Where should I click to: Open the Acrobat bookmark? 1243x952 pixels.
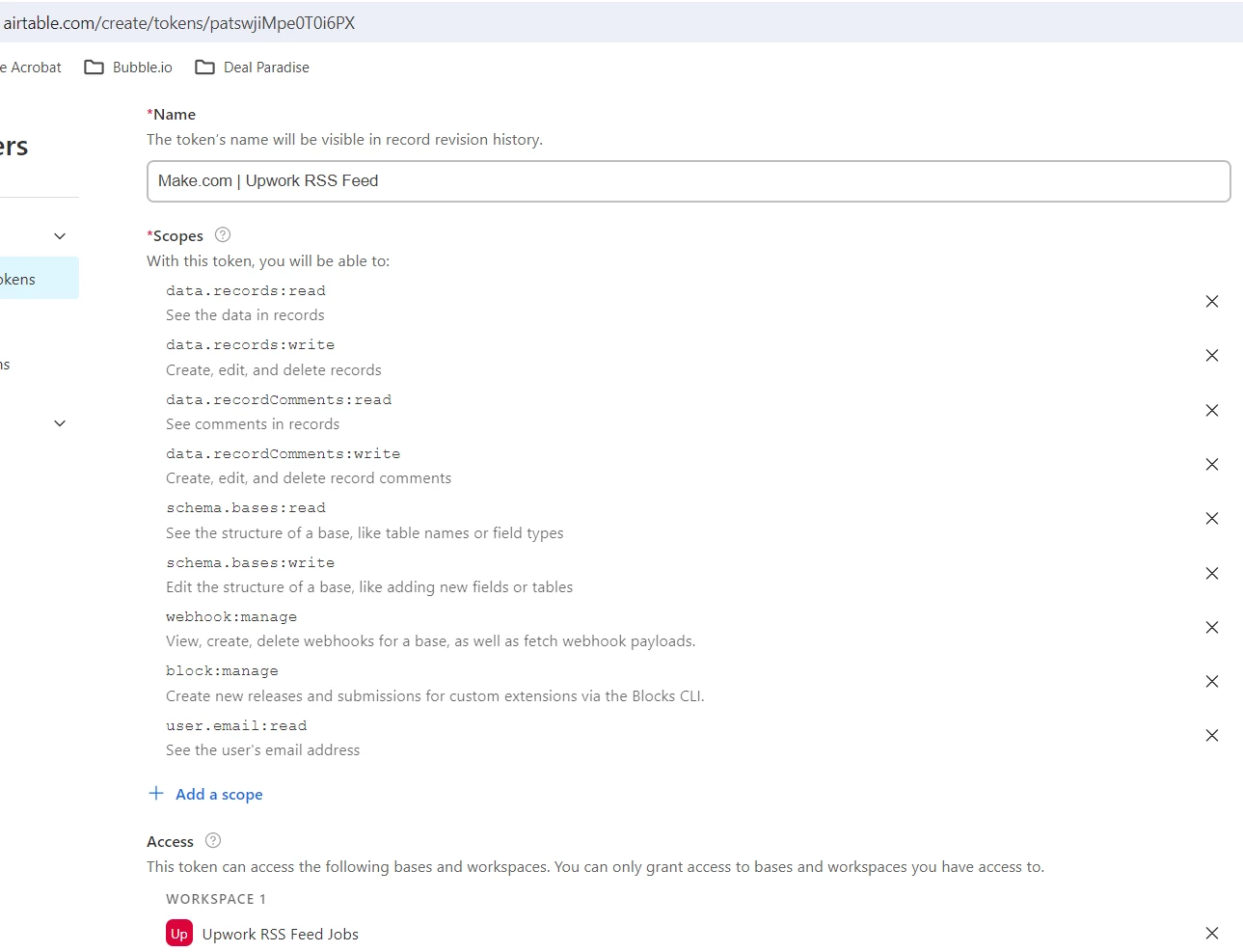(31, 68)
